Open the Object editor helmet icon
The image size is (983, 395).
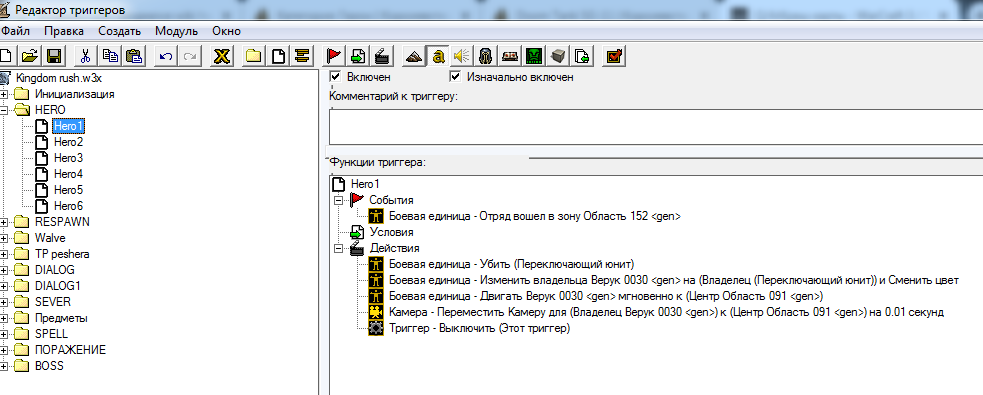click(x=486, y=56)
